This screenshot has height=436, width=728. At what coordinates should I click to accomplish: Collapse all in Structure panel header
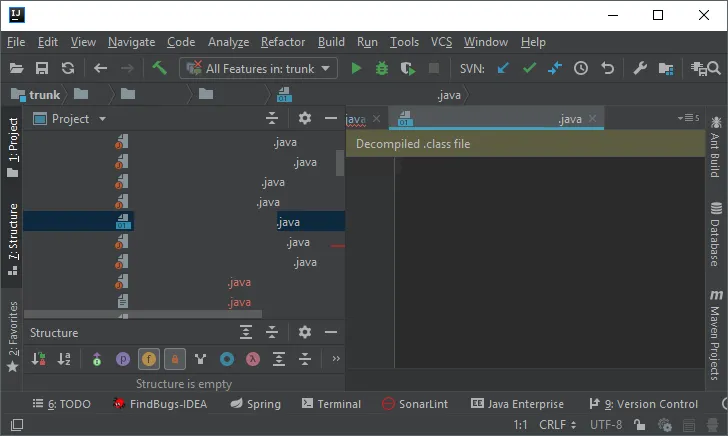(x=272, y=332)
